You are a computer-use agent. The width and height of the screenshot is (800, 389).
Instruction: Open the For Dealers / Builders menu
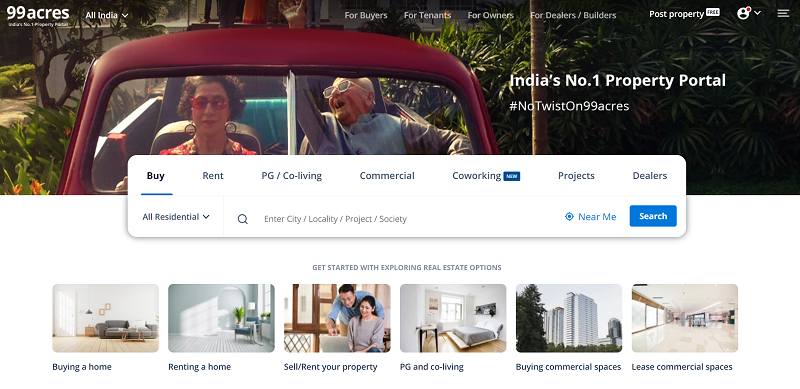coord(573,15)
